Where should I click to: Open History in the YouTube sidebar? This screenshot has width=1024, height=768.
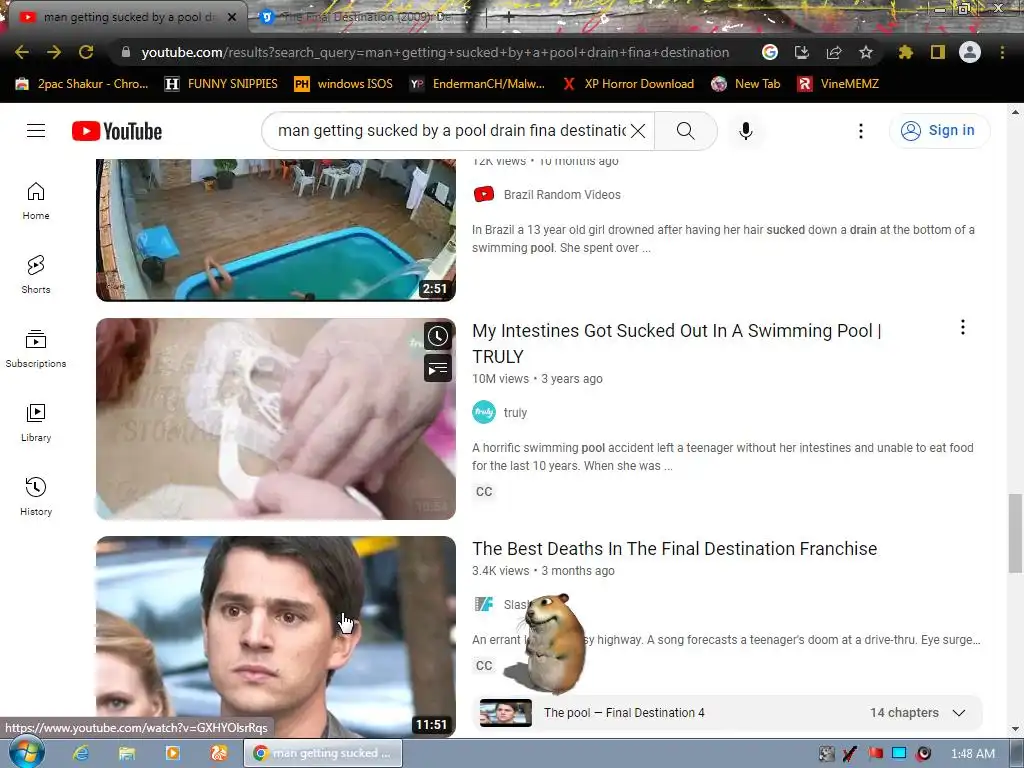tap(36, 496)
